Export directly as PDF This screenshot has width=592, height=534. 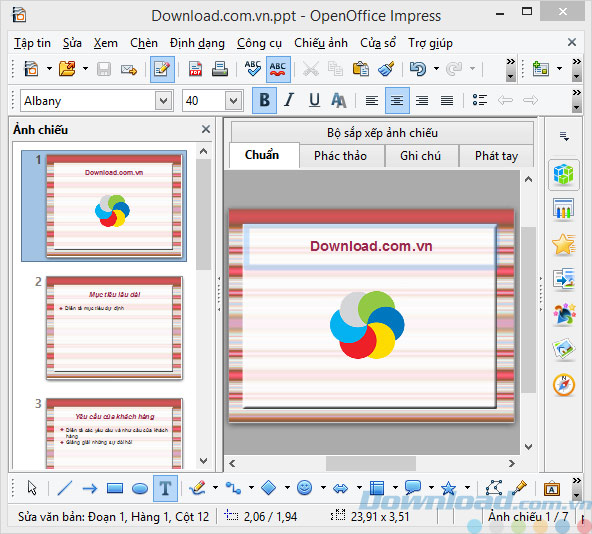coord(196,69)
